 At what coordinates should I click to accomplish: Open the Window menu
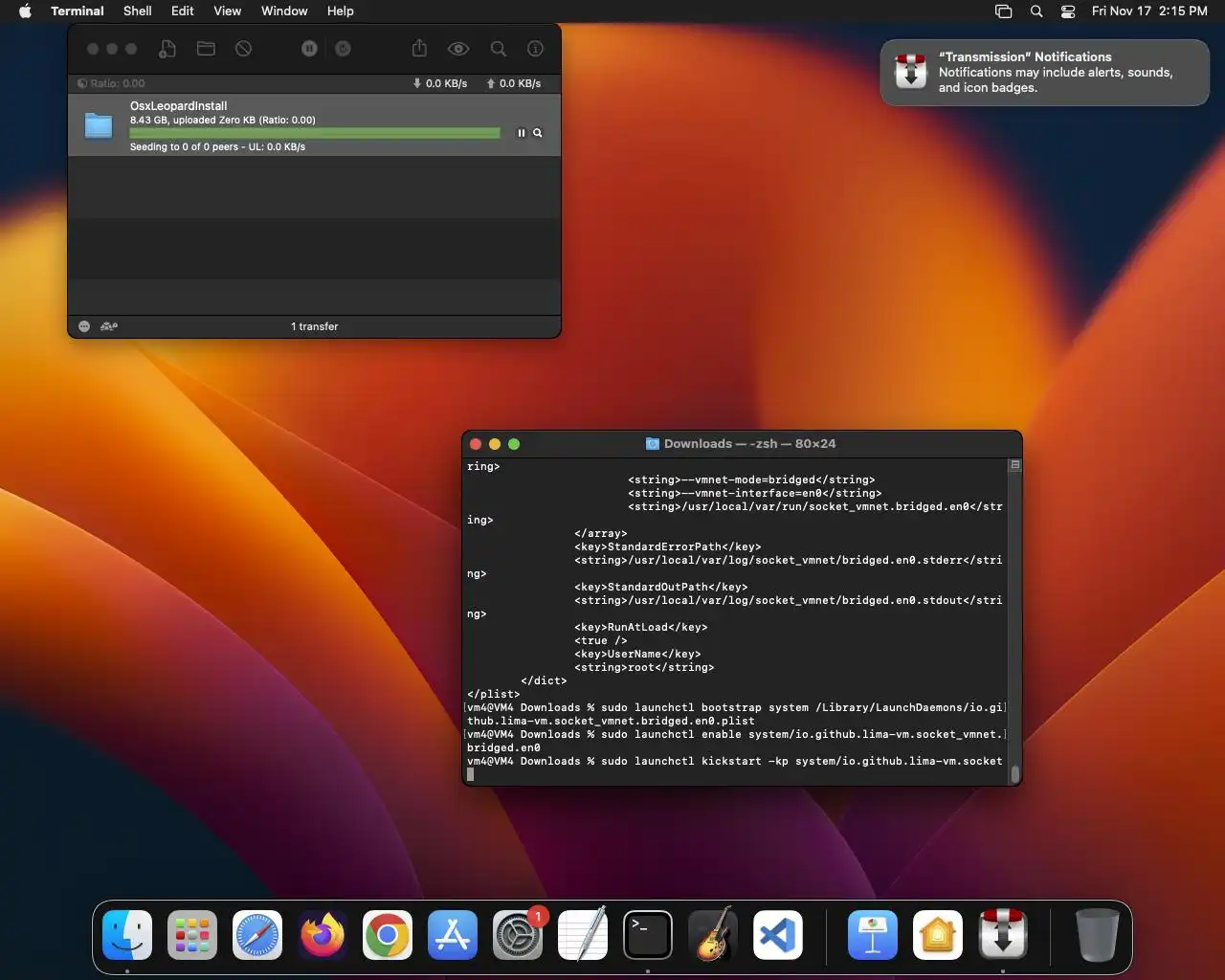coord(284,11)
